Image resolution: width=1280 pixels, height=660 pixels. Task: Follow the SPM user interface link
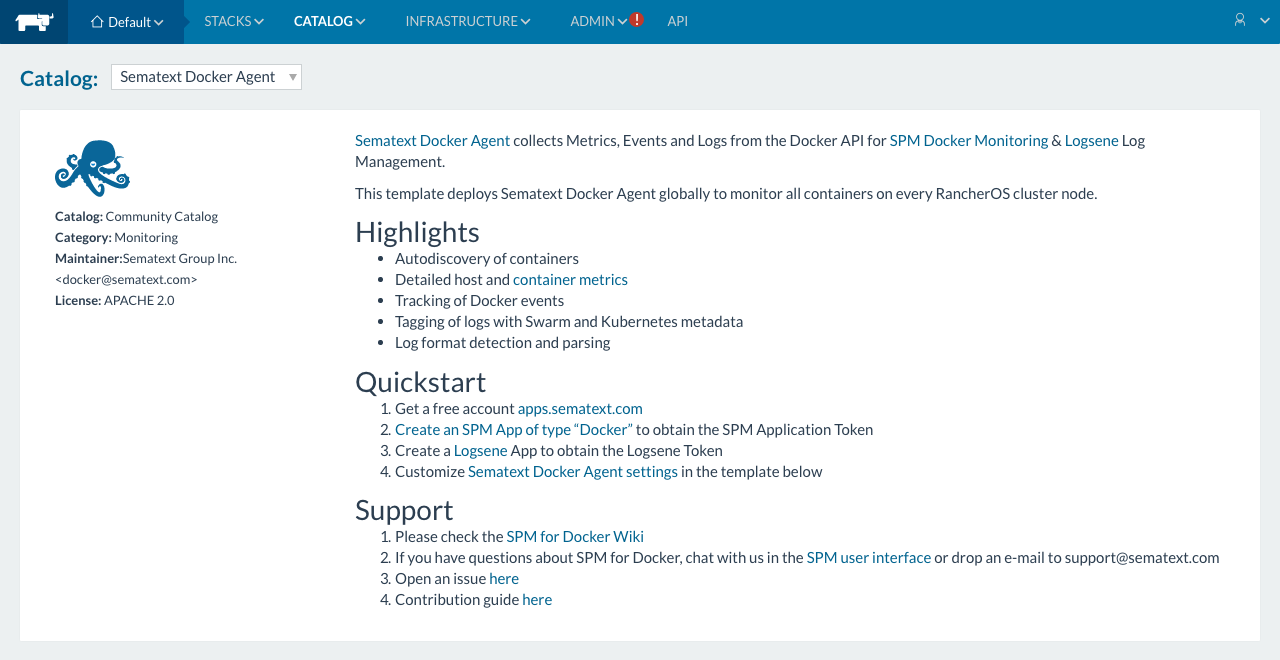point(868,558)
